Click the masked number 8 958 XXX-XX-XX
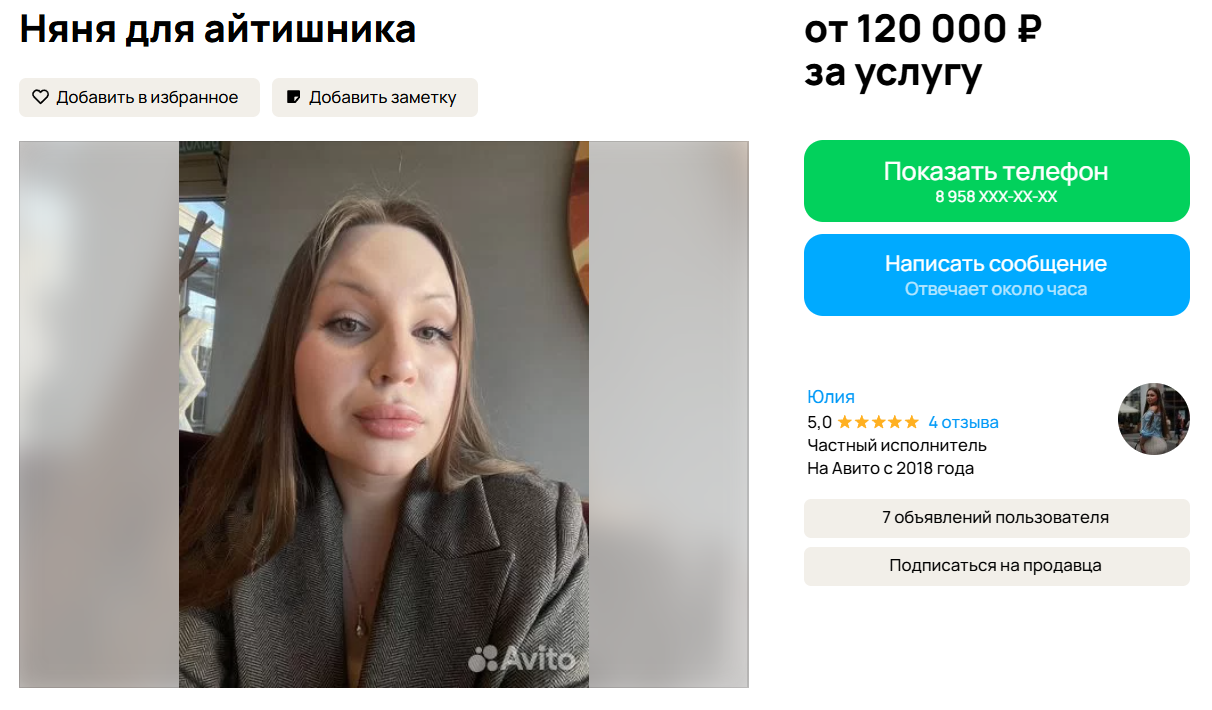Screen dimensions: 1212x710 coord(996,197)
